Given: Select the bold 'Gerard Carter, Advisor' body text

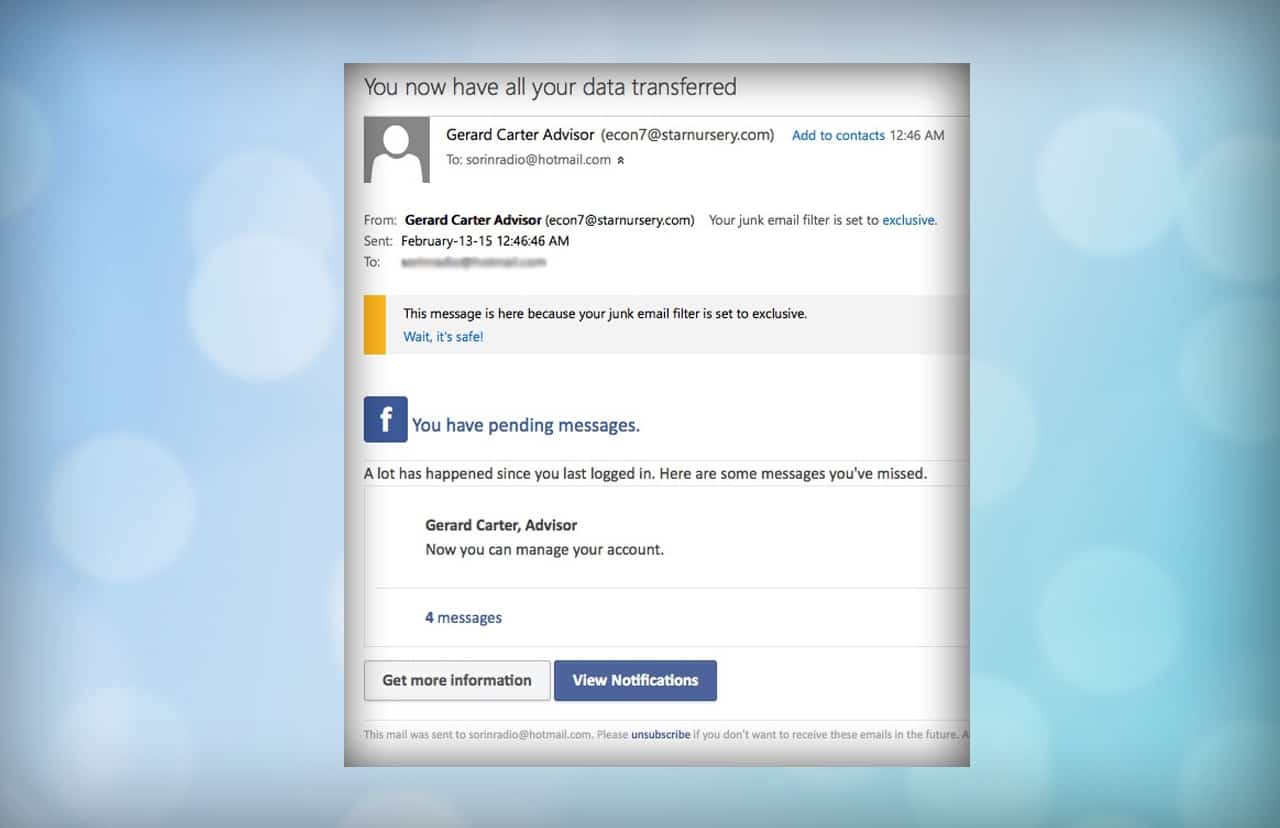Looking at the screenshot, I should [500, 524].
